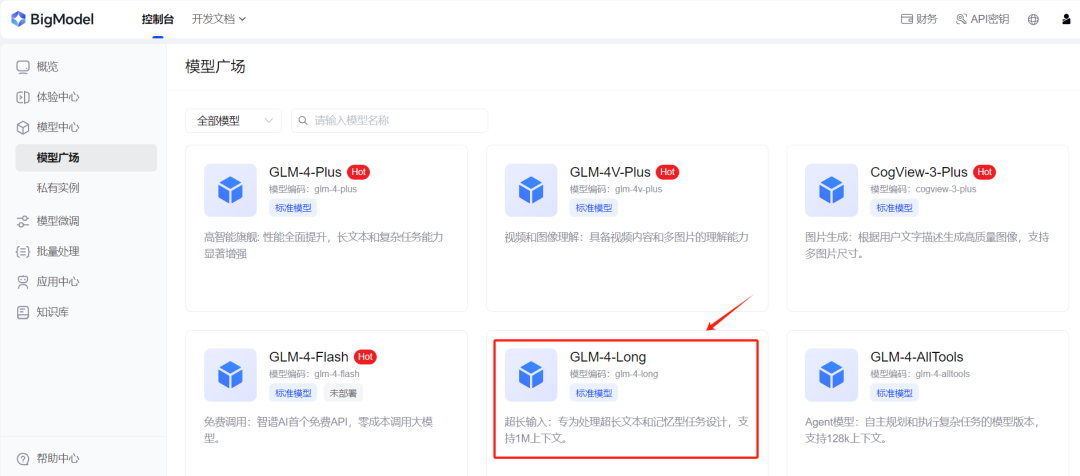Screen dimensions: 1080x476
Task: Open the GLM-4-Plus model title
Action: [x=306, y=172]
